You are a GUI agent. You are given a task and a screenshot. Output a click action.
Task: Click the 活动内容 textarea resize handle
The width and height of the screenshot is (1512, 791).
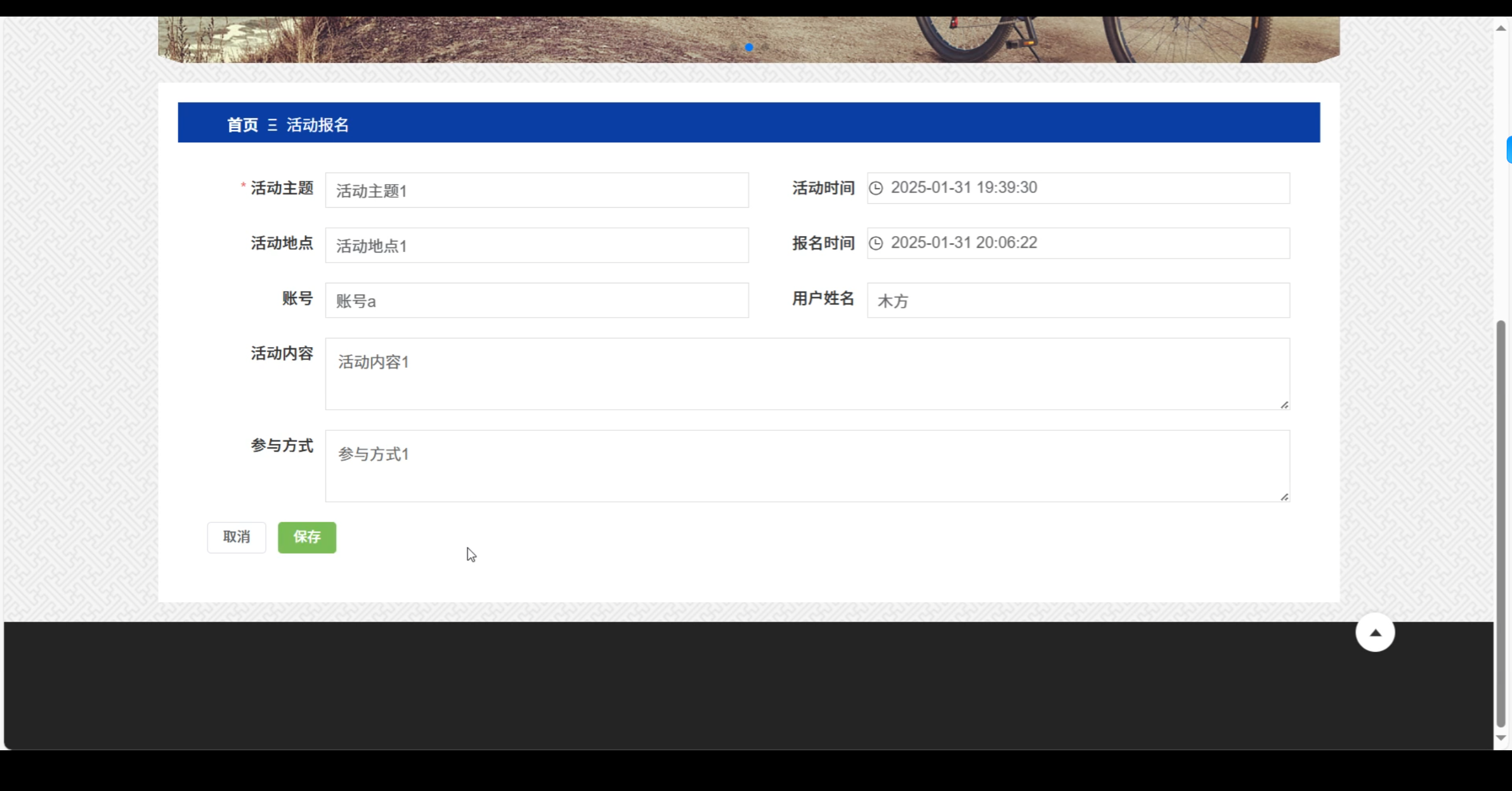[1284, 405]
